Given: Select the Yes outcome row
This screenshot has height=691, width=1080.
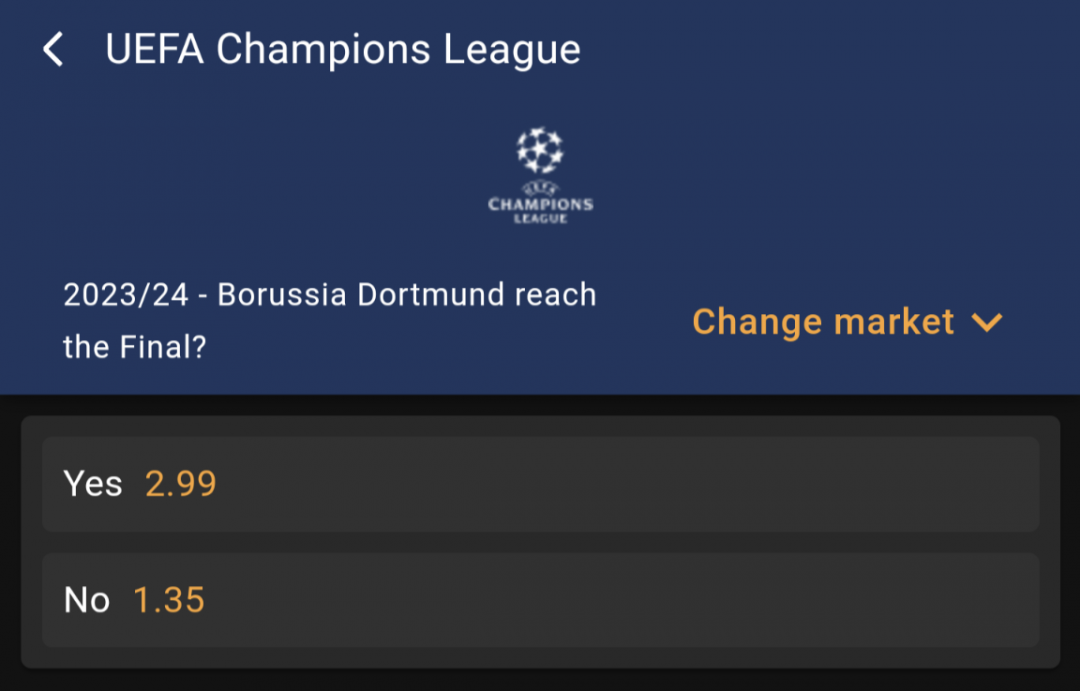Looking at the screenshot, I should coord(541,484).
